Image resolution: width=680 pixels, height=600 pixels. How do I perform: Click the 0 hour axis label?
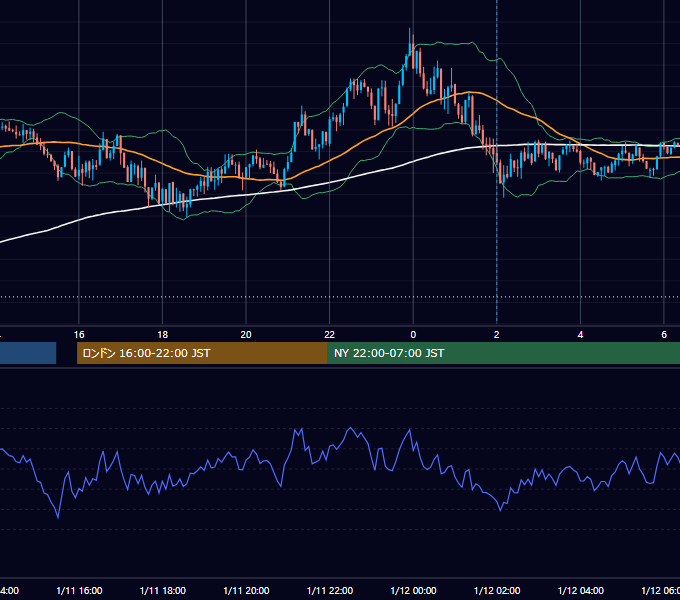click(413, 335)
